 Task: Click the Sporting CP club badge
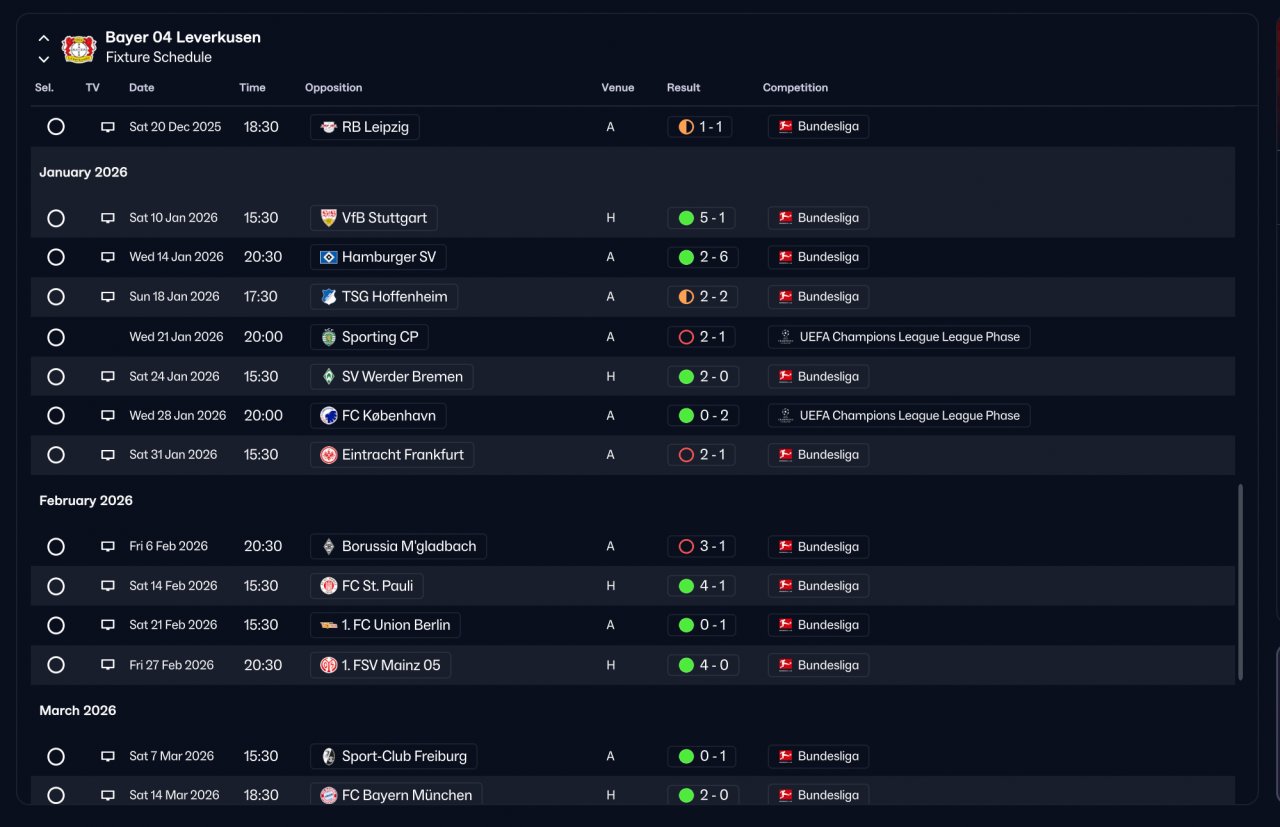click(328, 337)
